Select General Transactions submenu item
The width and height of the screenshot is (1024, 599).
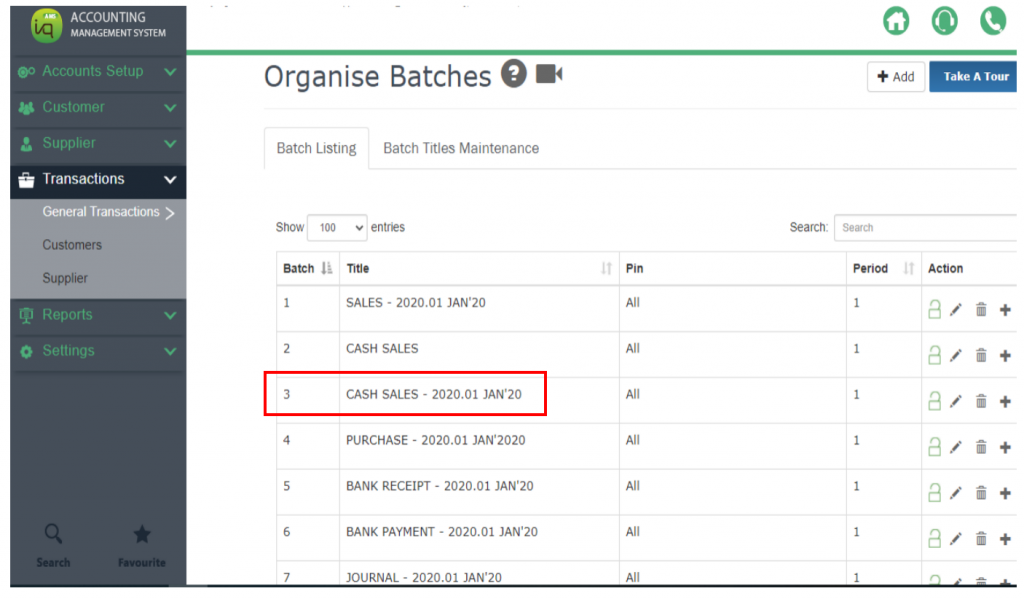click(101, 212)
